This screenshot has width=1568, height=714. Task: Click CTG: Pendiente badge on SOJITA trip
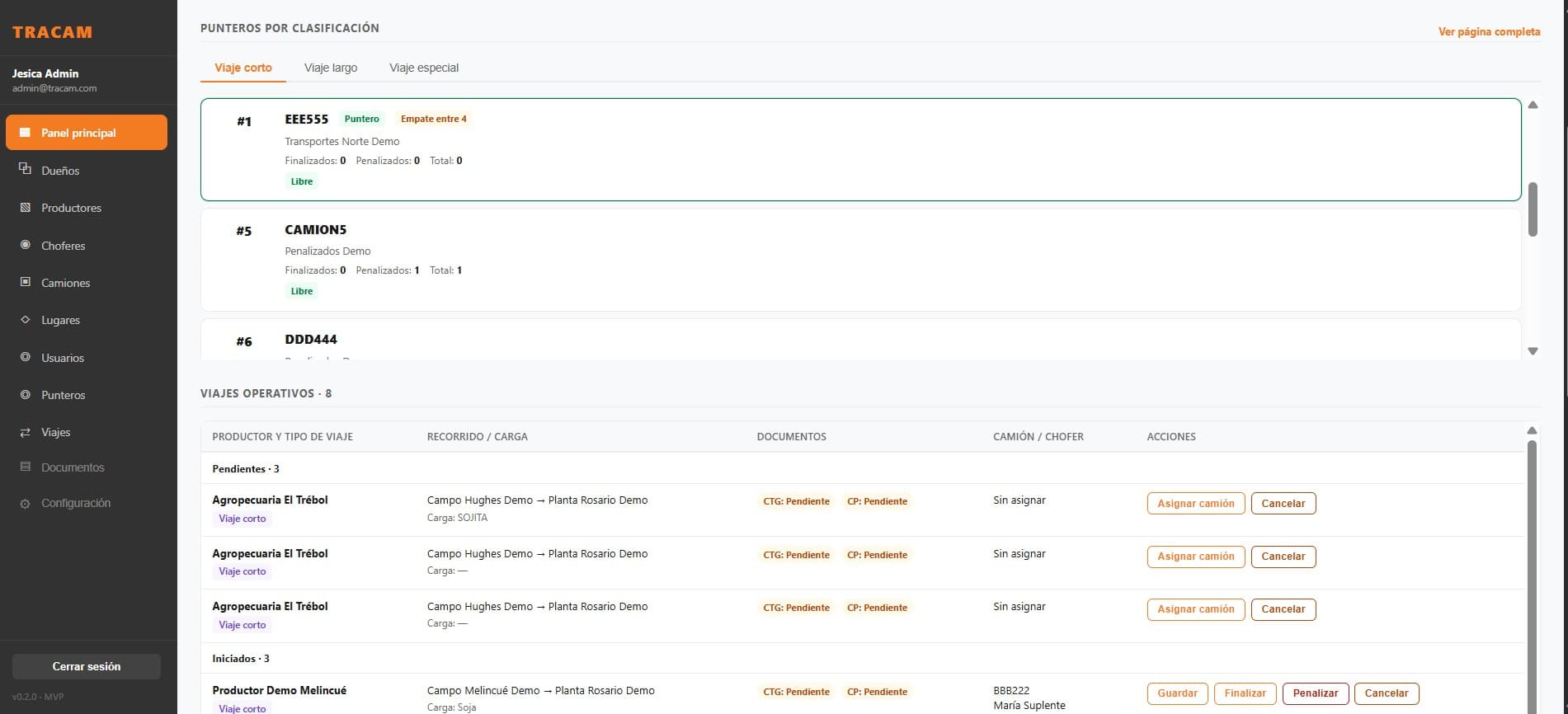pos(796,501)
